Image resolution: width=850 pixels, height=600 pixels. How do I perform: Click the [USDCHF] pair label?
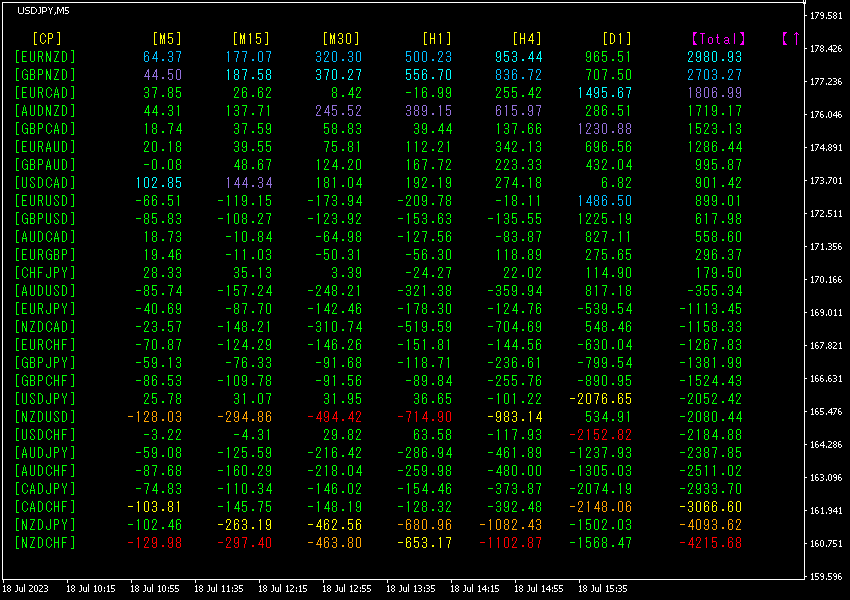[x=45, y=435]
